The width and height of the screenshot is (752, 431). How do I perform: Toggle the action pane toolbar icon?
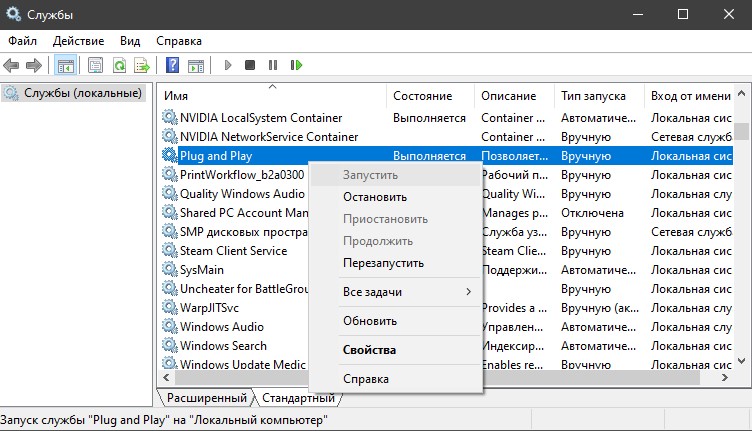pyautogui.click(x=196, y=65)
